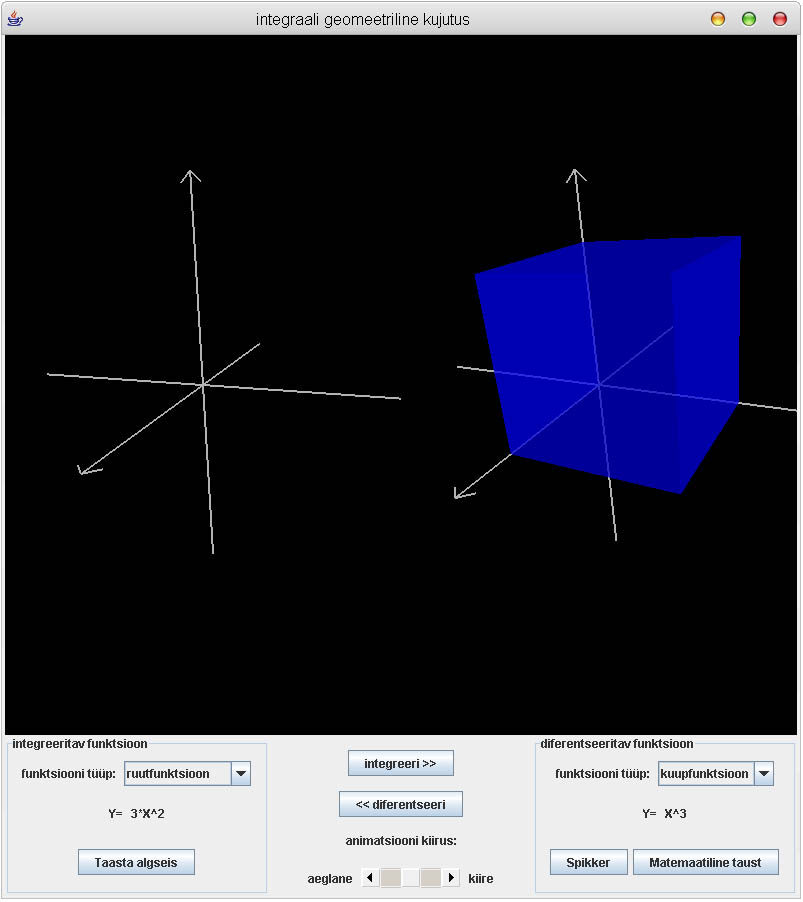Click the animation speed slider thumb
The height and width of the screenshot is (902, 803).
411,878
